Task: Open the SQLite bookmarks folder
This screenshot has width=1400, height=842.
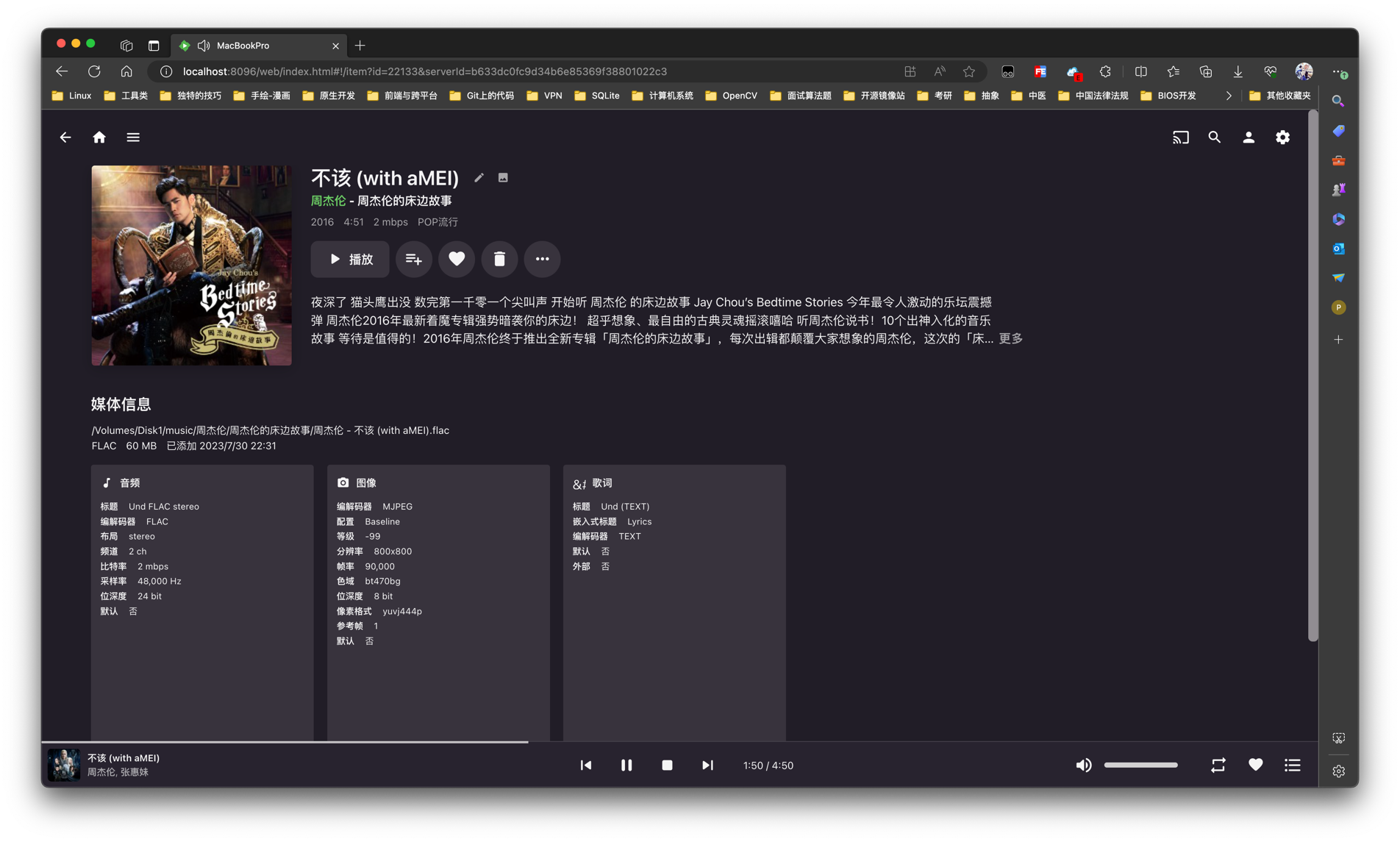Action: pyautogui.click(x=597, y=96)
